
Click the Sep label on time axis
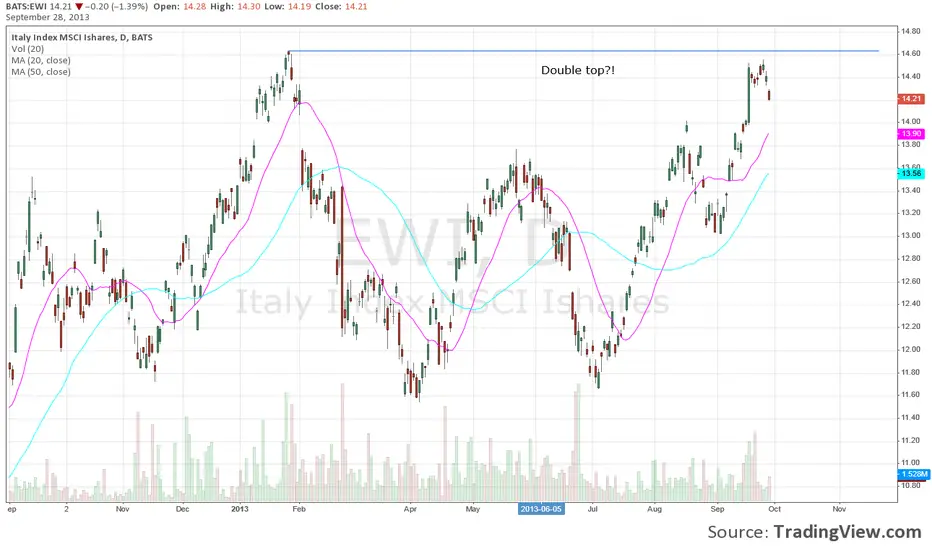(717, 509)
